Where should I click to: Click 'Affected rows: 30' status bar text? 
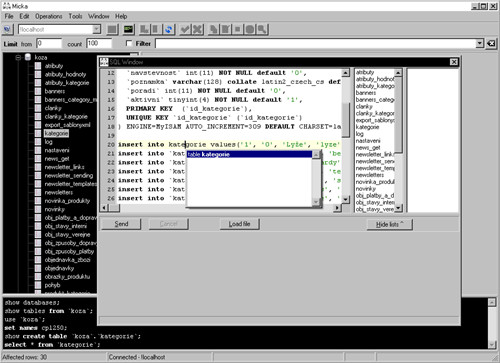tap(25, 357)
